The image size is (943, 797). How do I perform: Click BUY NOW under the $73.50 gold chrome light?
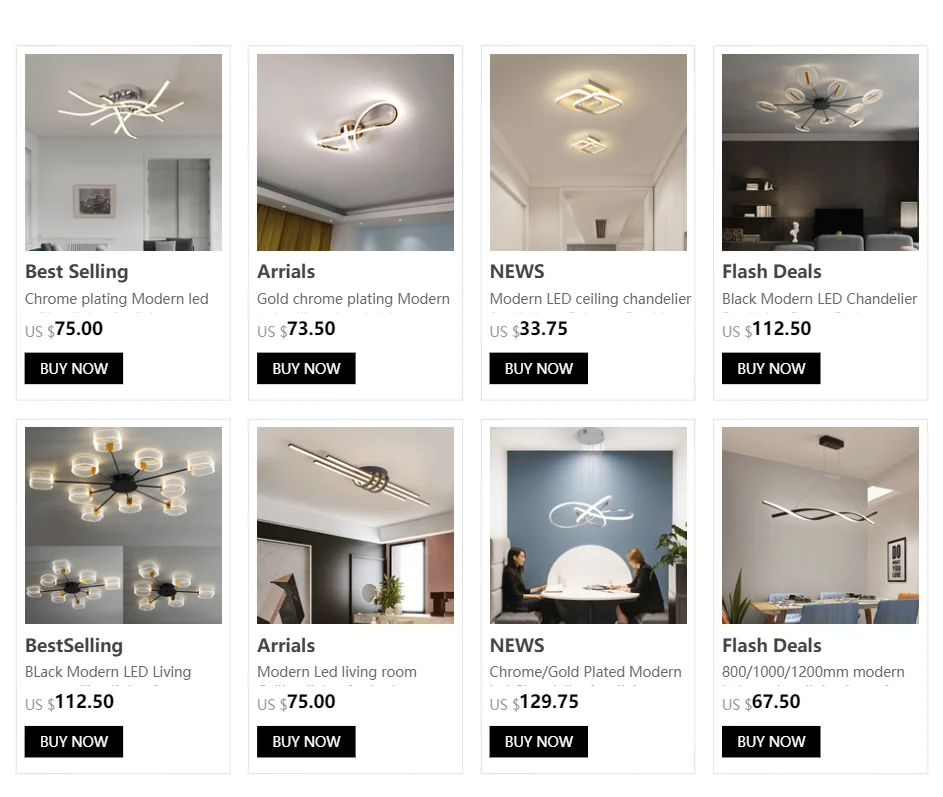click(x=306, y=368)
